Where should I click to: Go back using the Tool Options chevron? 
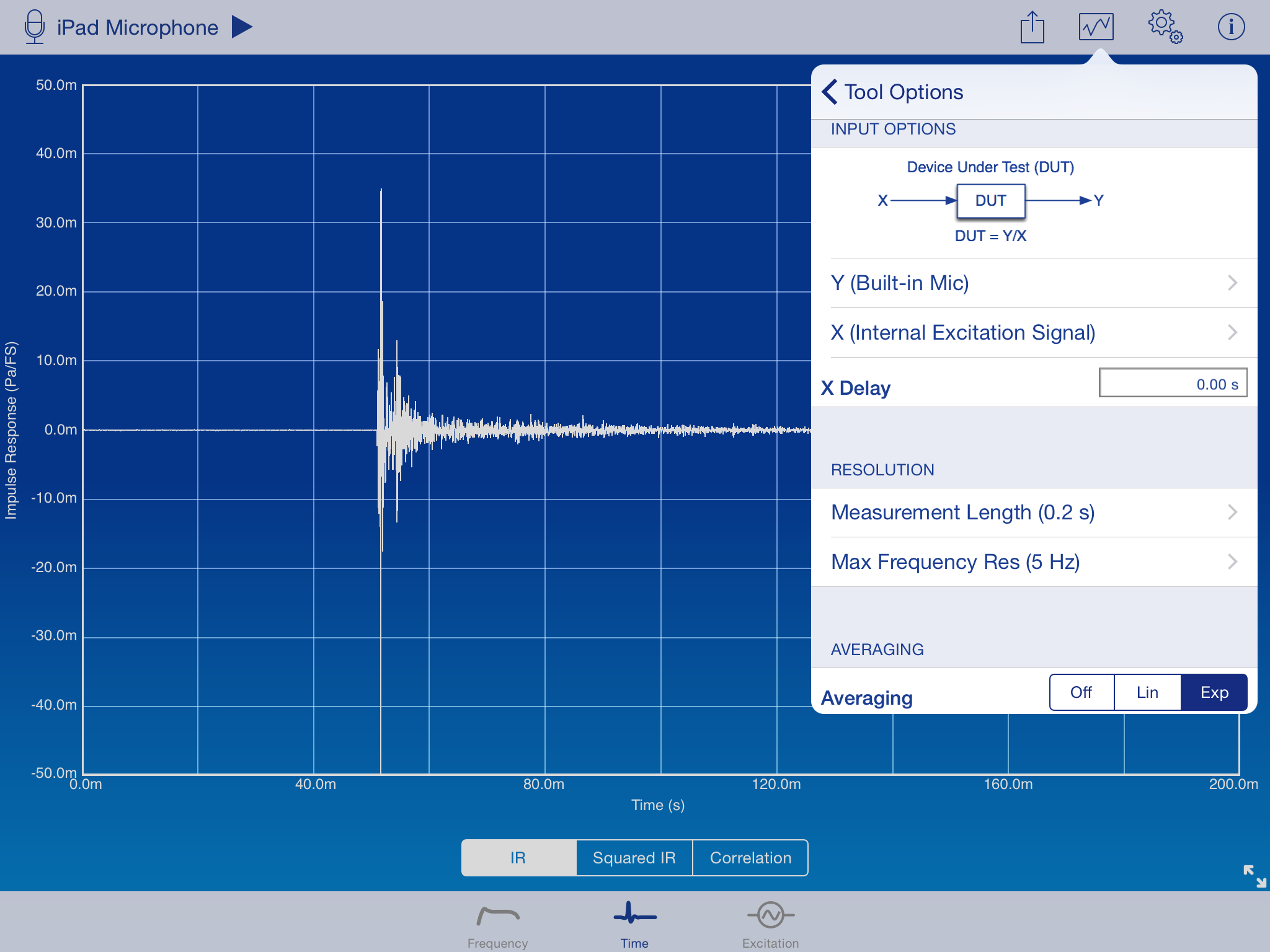[830, 92]
